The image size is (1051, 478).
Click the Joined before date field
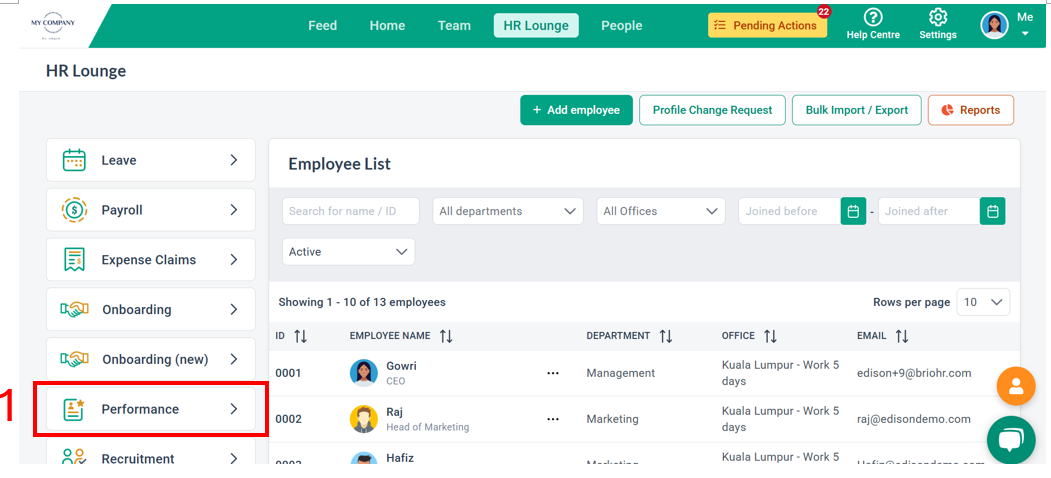click(790, 211)
